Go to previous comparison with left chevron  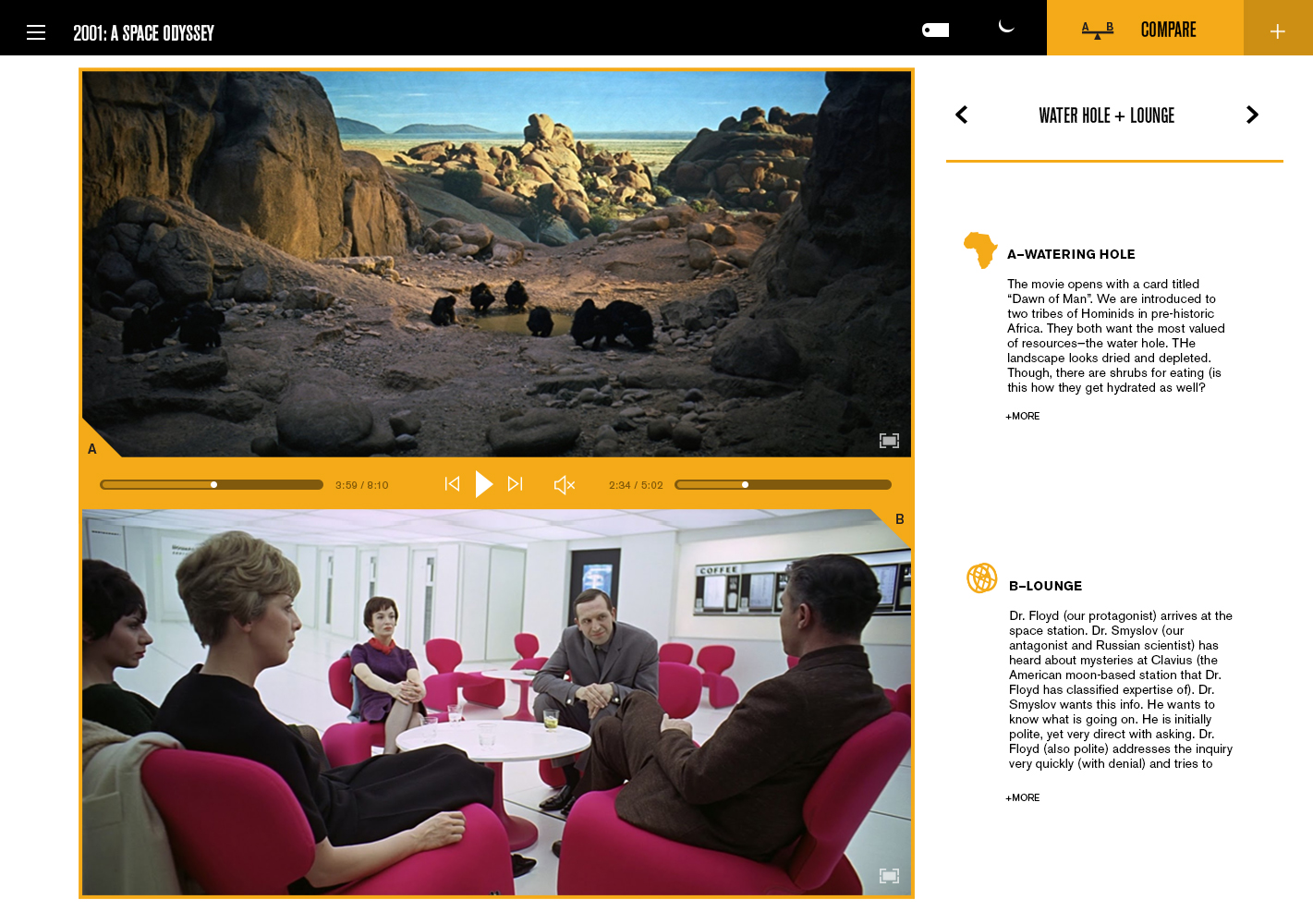961,115
